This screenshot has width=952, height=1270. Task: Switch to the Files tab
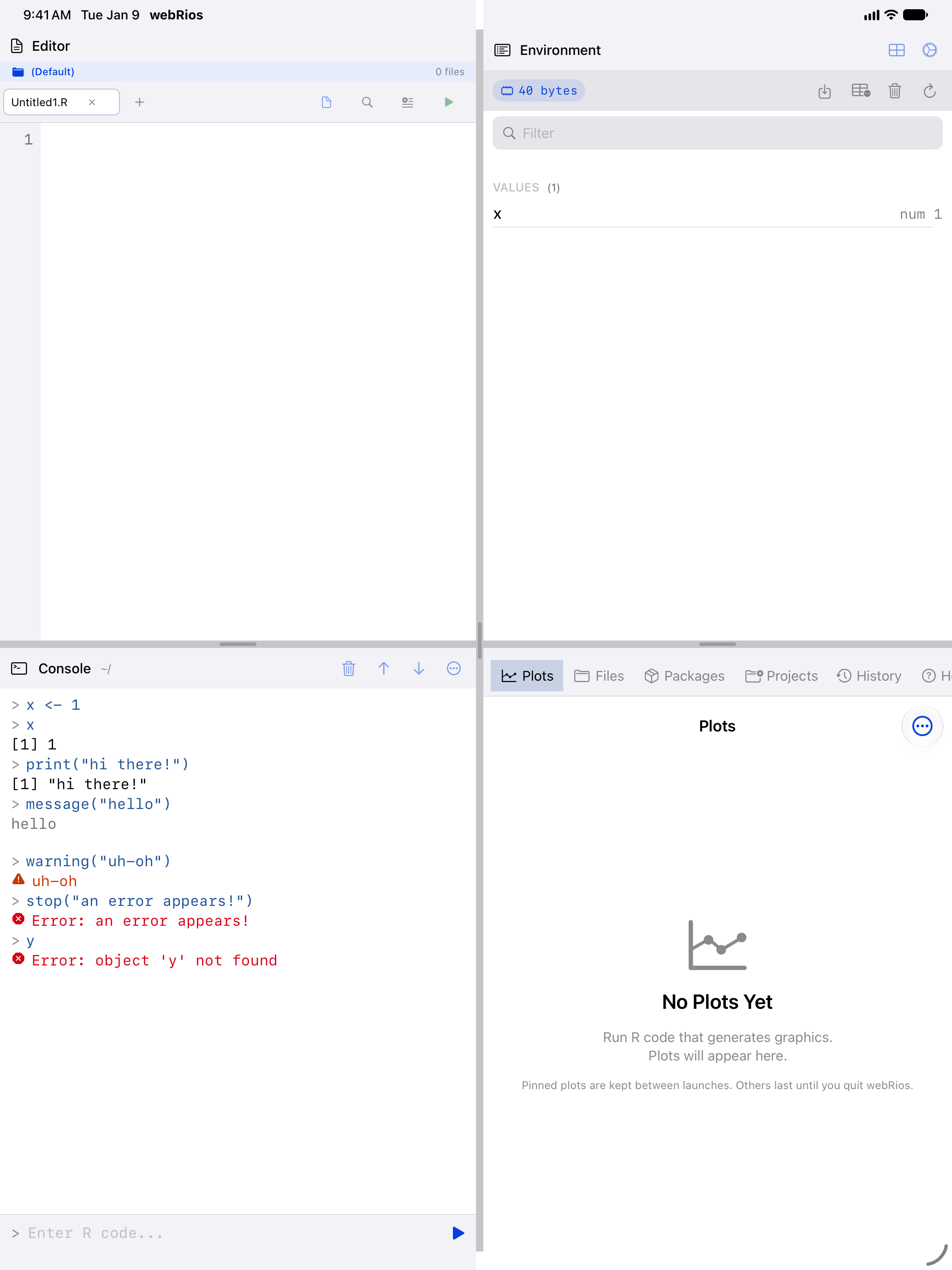coord(599,676)
